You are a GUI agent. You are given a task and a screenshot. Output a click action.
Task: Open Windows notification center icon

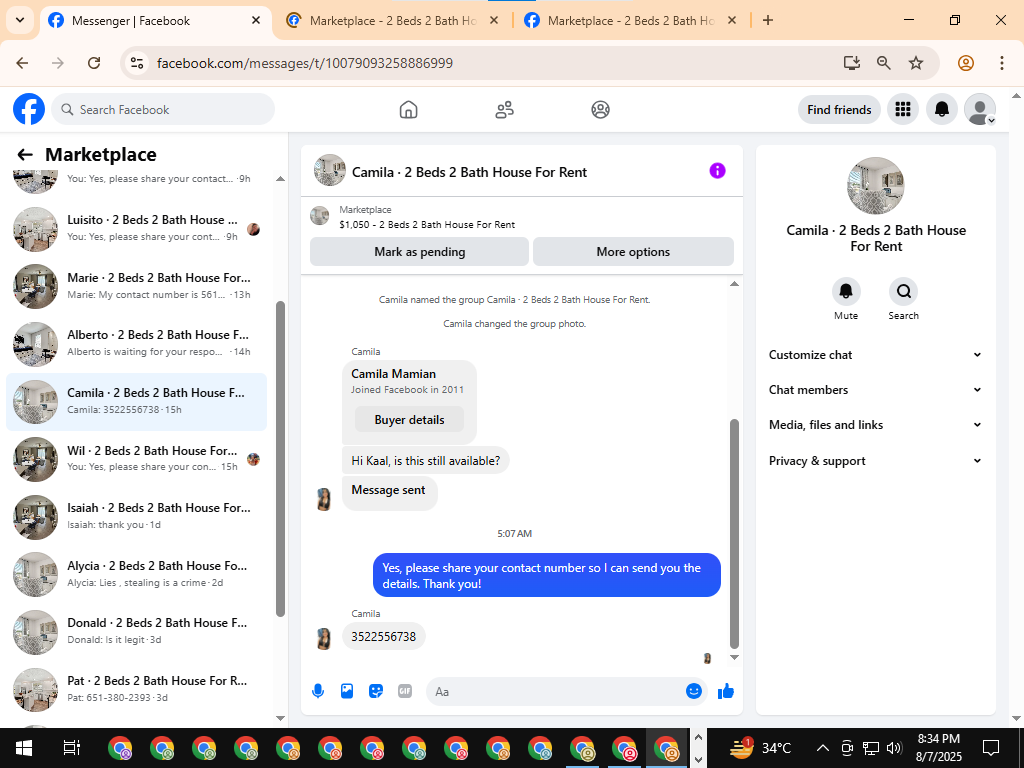(x=991, y=748)
